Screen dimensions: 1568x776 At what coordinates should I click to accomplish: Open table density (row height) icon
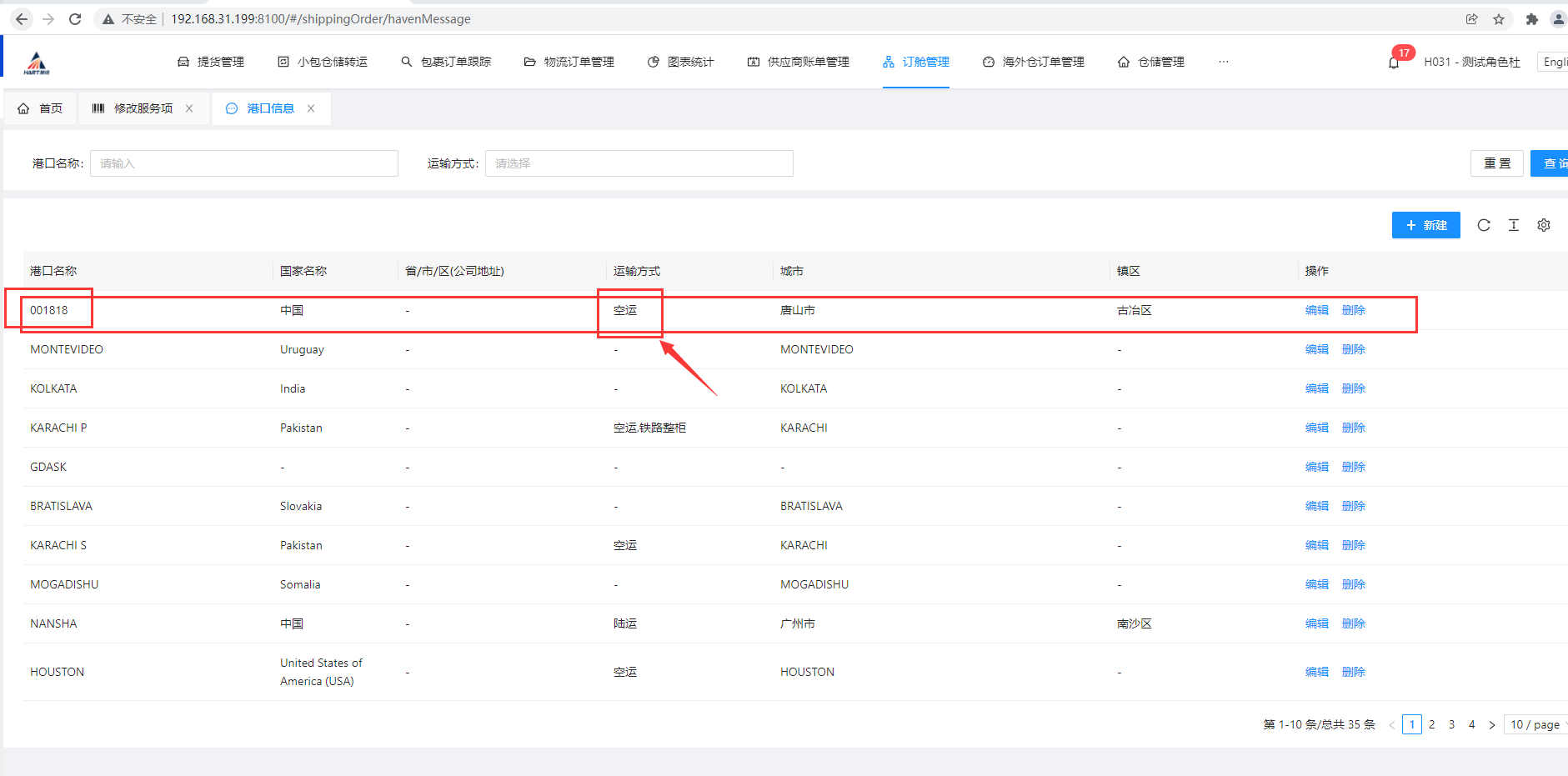click(x=1514, y=225)
